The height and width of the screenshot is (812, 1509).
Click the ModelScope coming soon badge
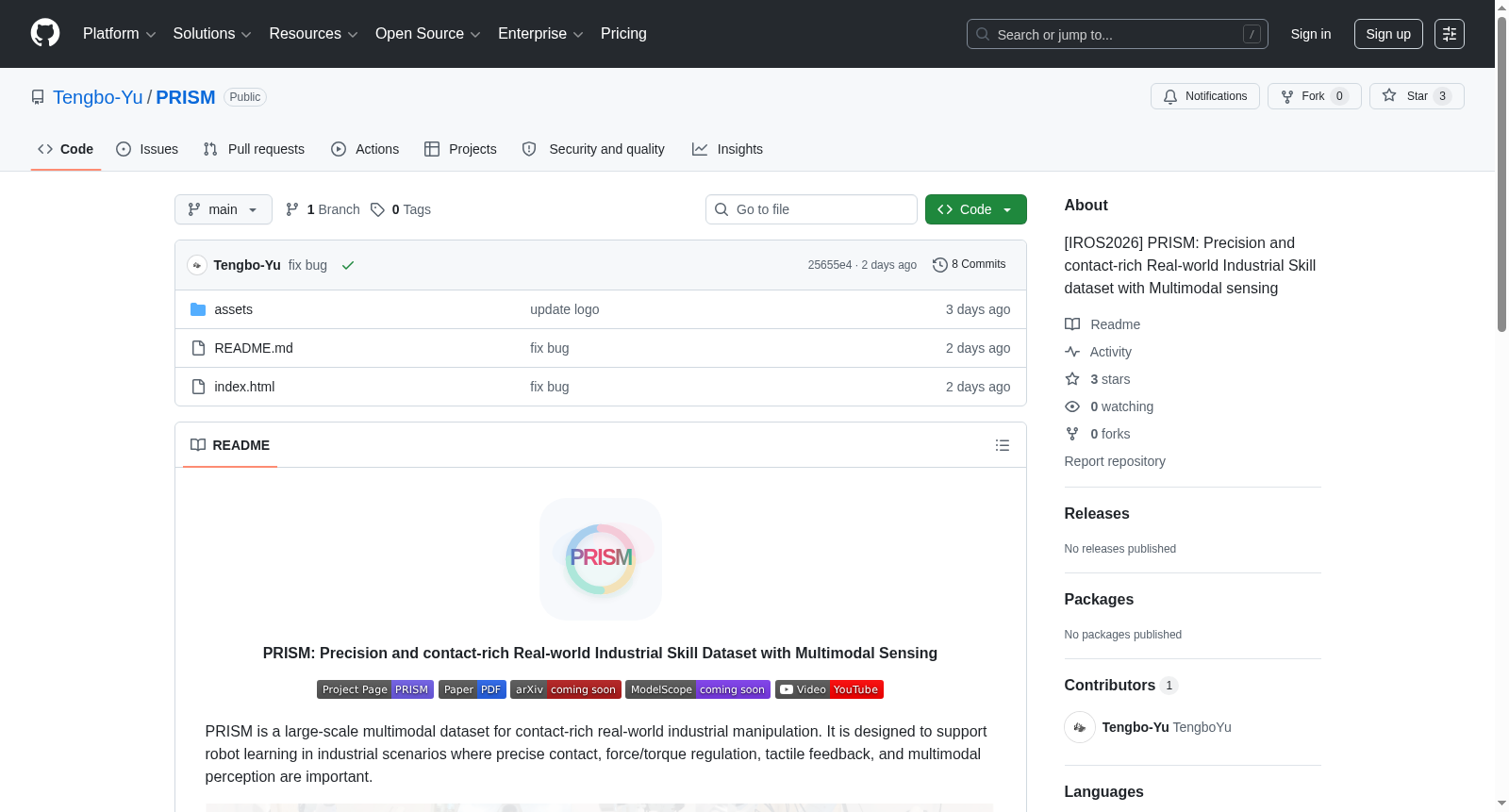[698, 689]
